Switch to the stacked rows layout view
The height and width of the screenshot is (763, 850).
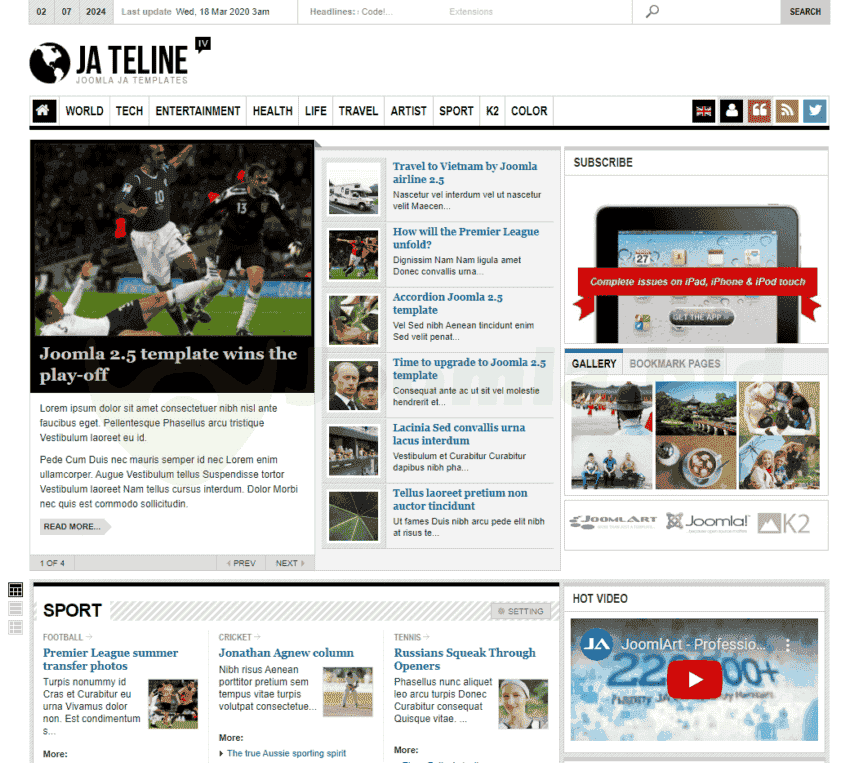(x=15, y=608)
